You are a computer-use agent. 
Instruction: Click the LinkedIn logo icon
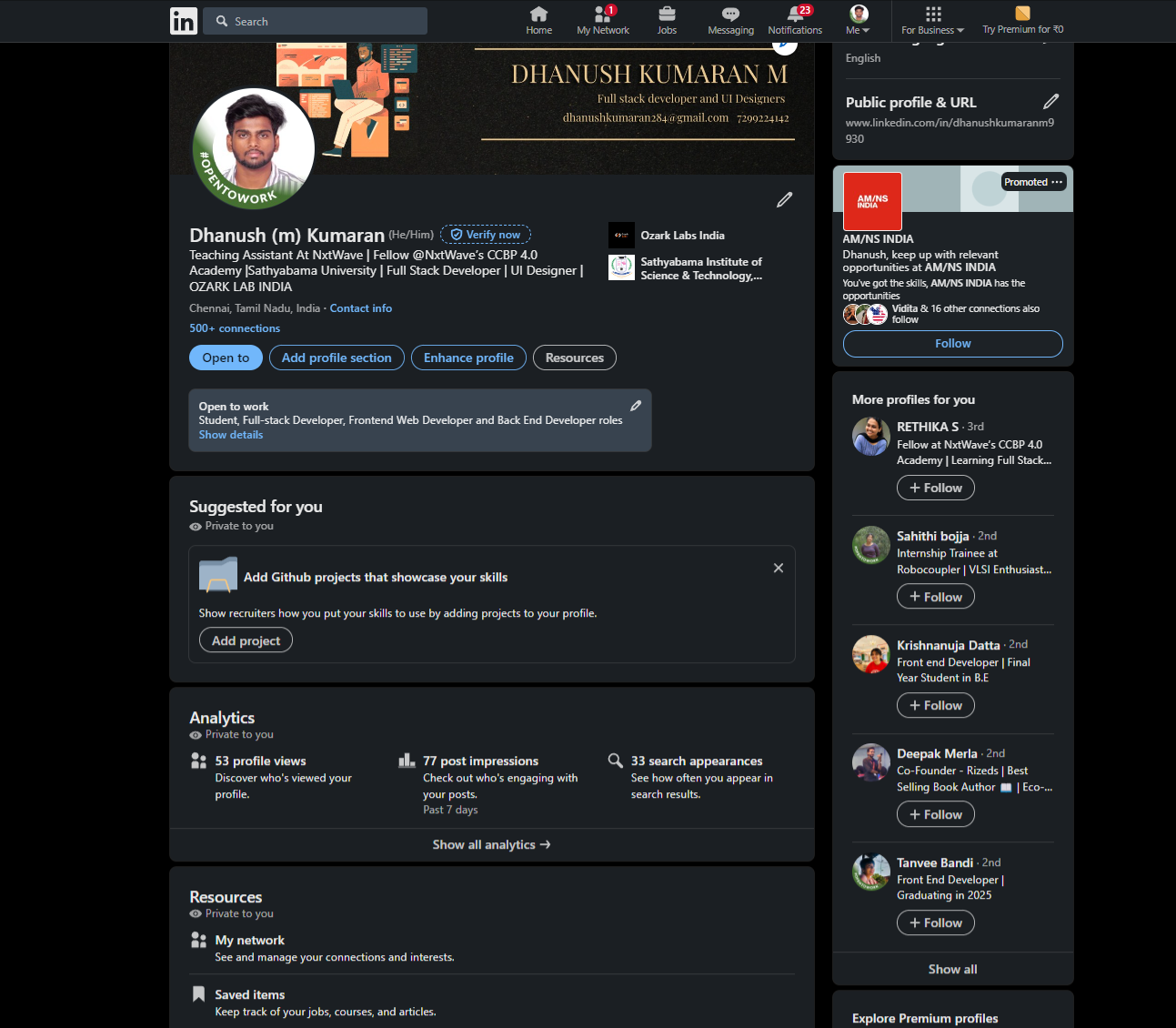(x=184, y=21)
